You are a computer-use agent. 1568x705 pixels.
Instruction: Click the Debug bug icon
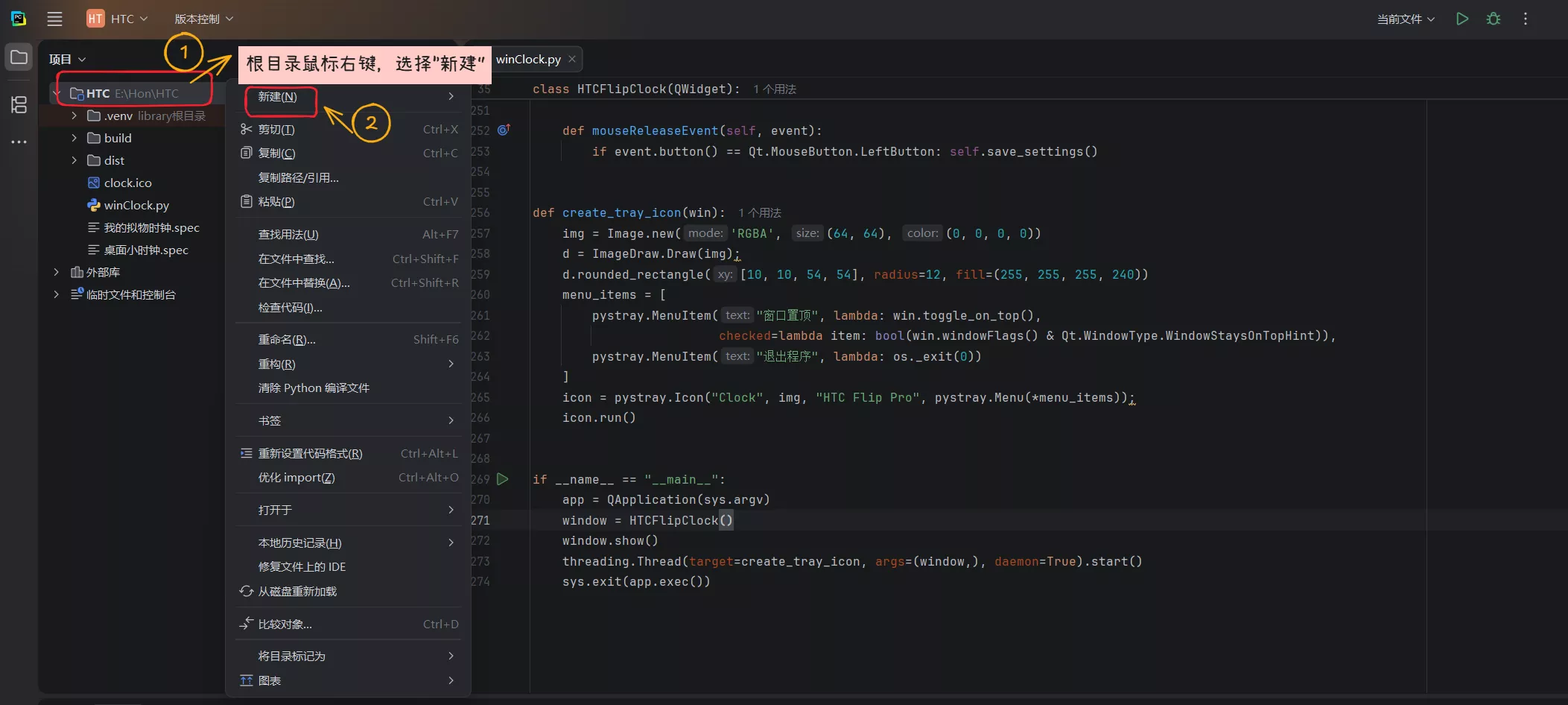click(1494, 19)
